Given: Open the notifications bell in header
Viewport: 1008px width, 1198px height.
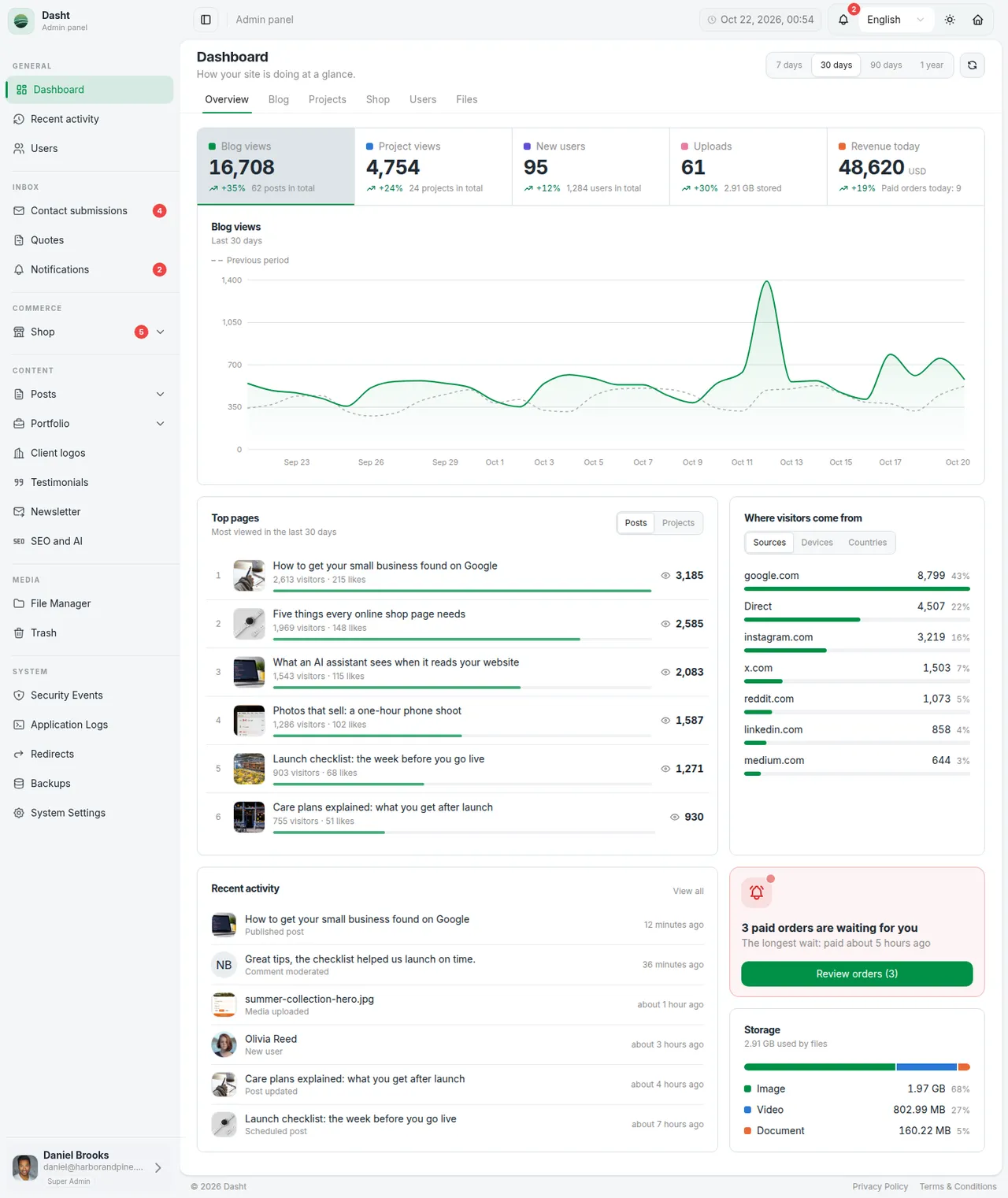Looking at the screenshot, I should (x=843, y=20).
